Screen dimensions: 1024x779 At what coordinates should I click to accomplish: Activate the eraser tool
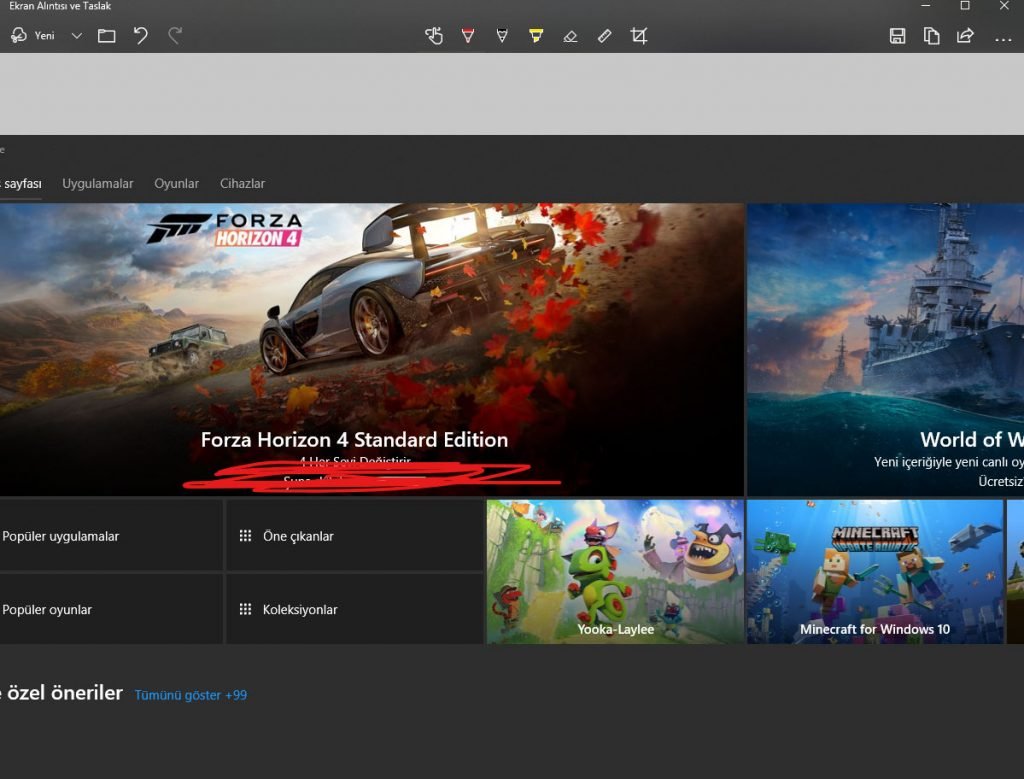pos(570,36)
